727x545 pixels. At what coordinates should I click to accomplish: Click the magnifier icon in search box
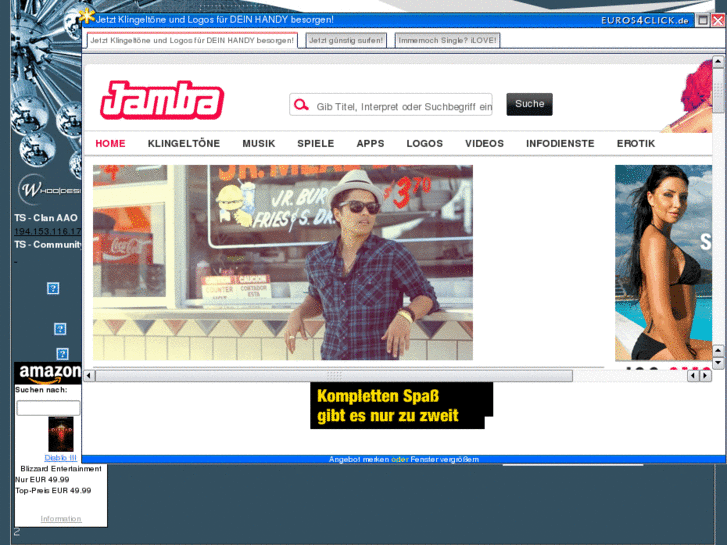point(301,105)
